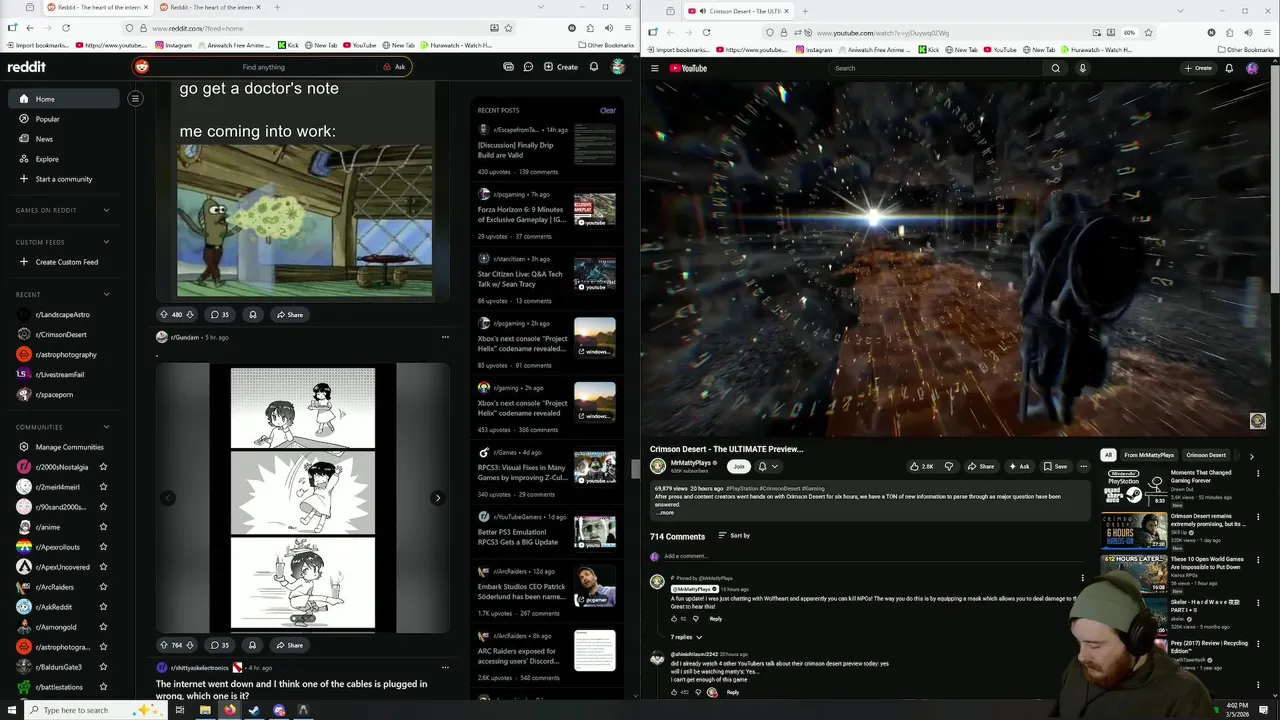Toggle favorite star for r/2meirl4meirl
The width and height of the screenshot is (1280, 720).
(103, 487)
